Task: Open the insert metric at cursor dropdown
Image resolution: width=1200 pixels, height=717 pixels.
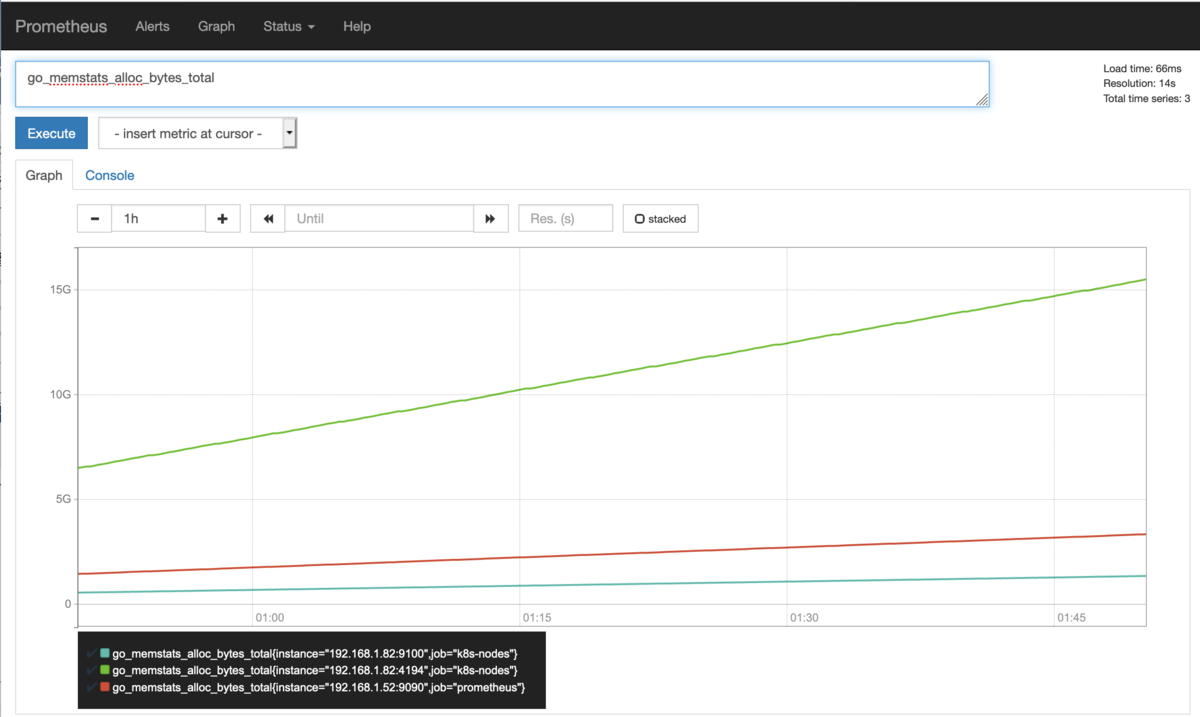Action: (x=198, y=133)
